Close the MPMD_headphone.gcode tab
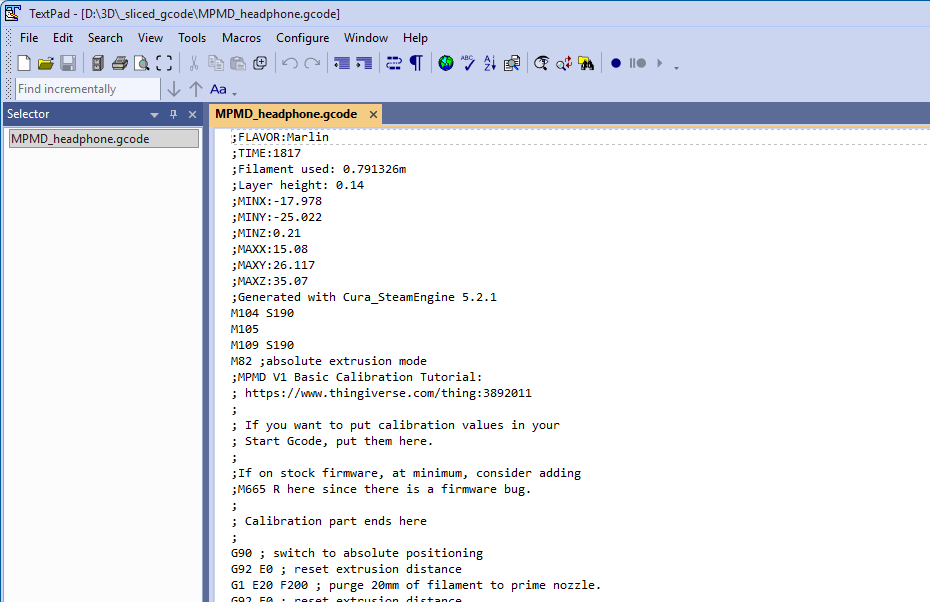The width and height of the screenshot is (930, 602). coord(374,114)
